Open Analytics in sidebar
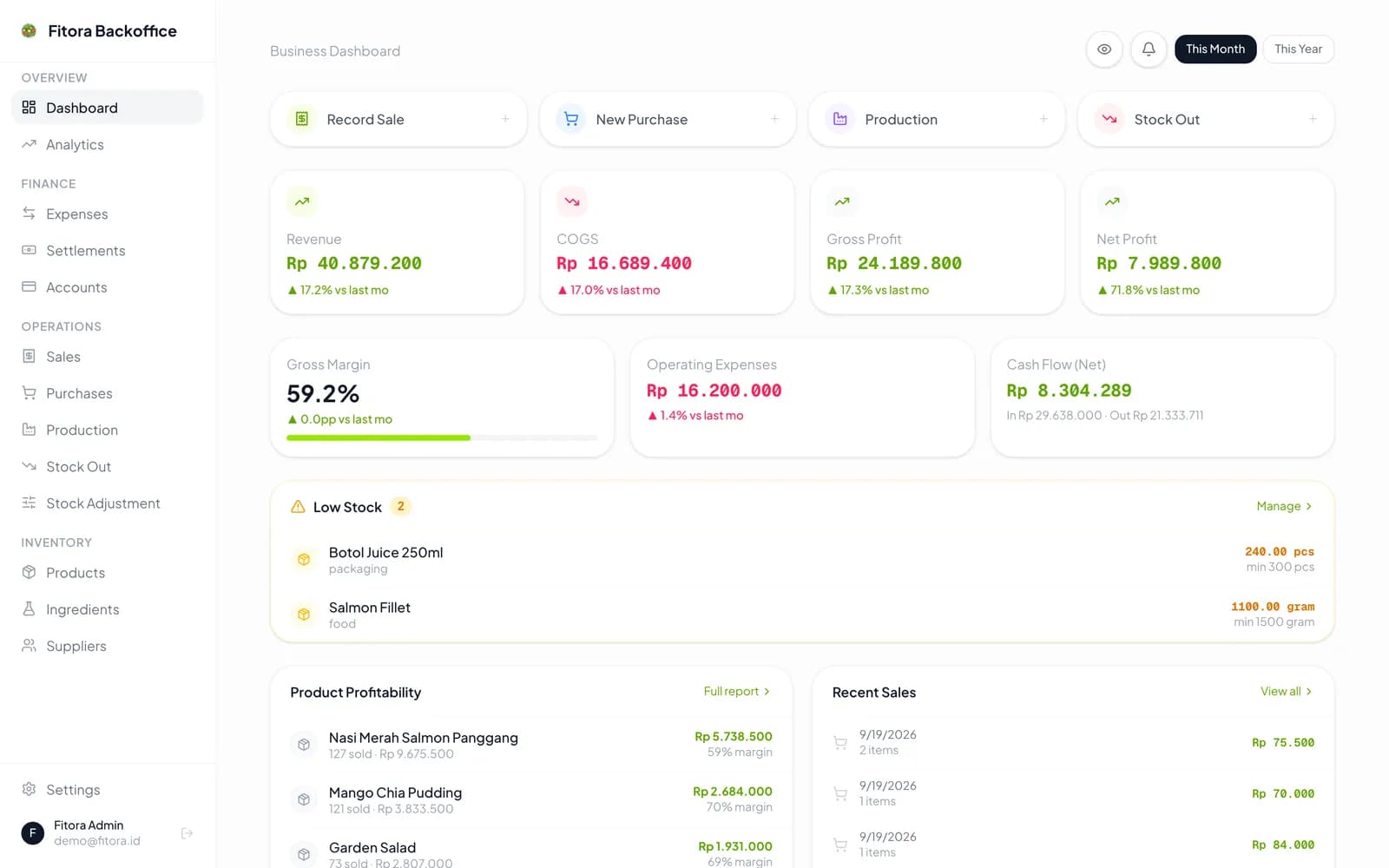The image size is (1389, 868). (x=108, y=145)
